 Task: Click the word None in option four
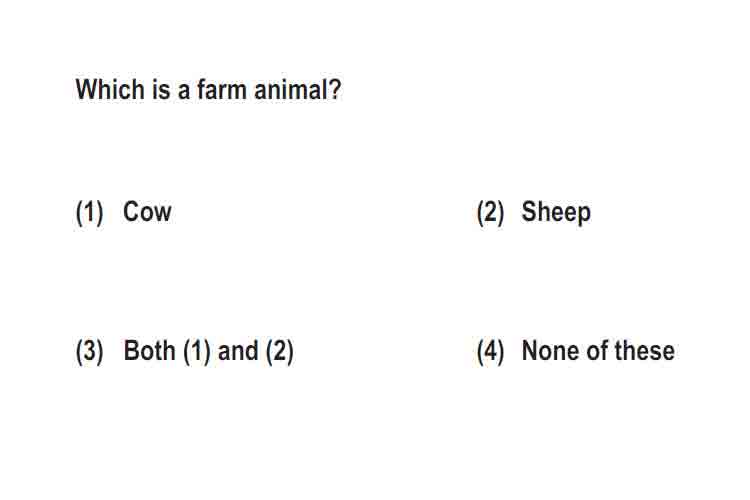coord(550,351)
